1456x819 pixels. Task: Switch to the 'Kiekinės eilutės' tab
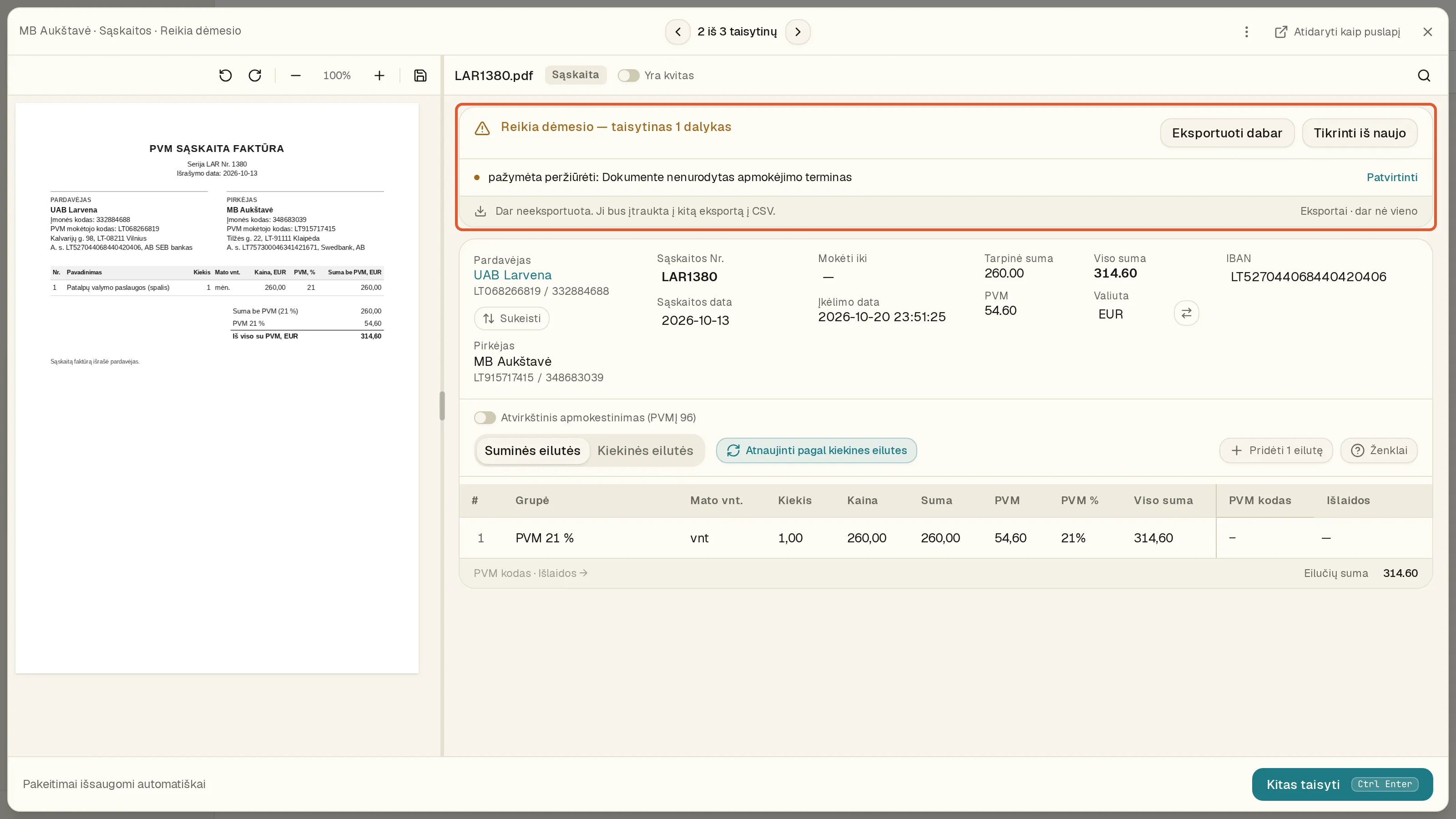pos(645,450)
